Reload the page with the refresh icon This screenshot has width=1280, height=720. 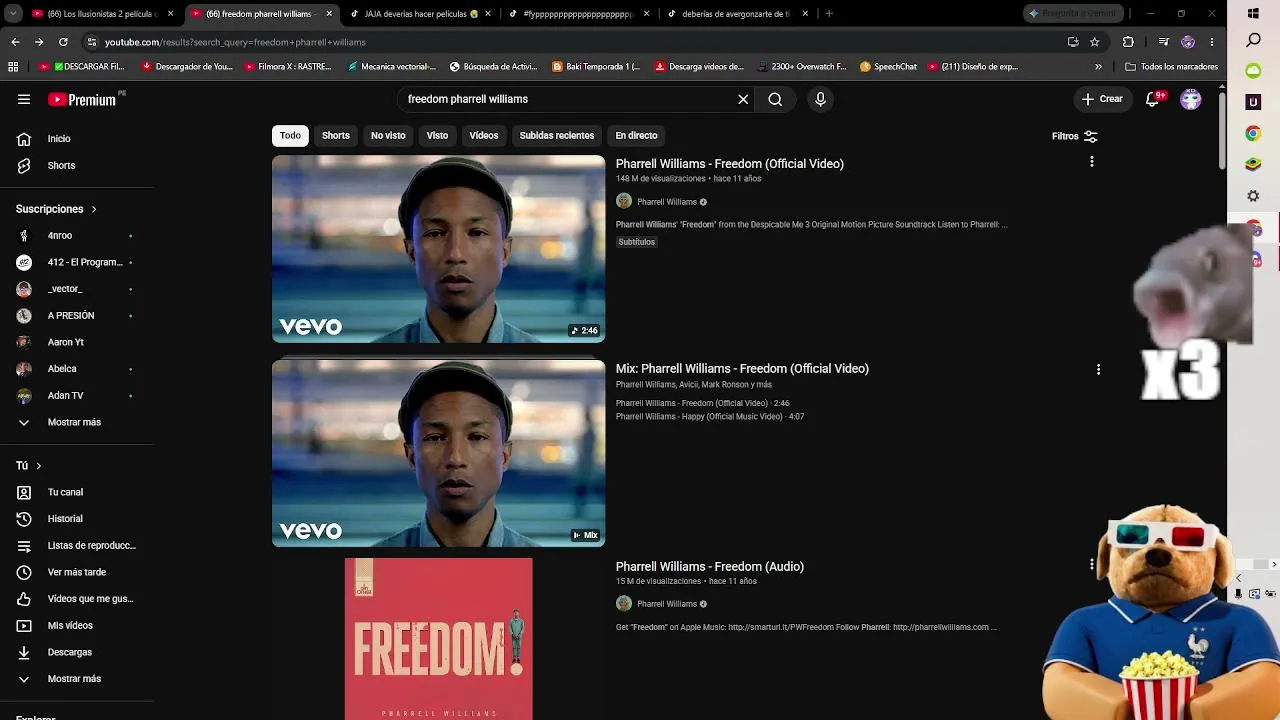63,42
